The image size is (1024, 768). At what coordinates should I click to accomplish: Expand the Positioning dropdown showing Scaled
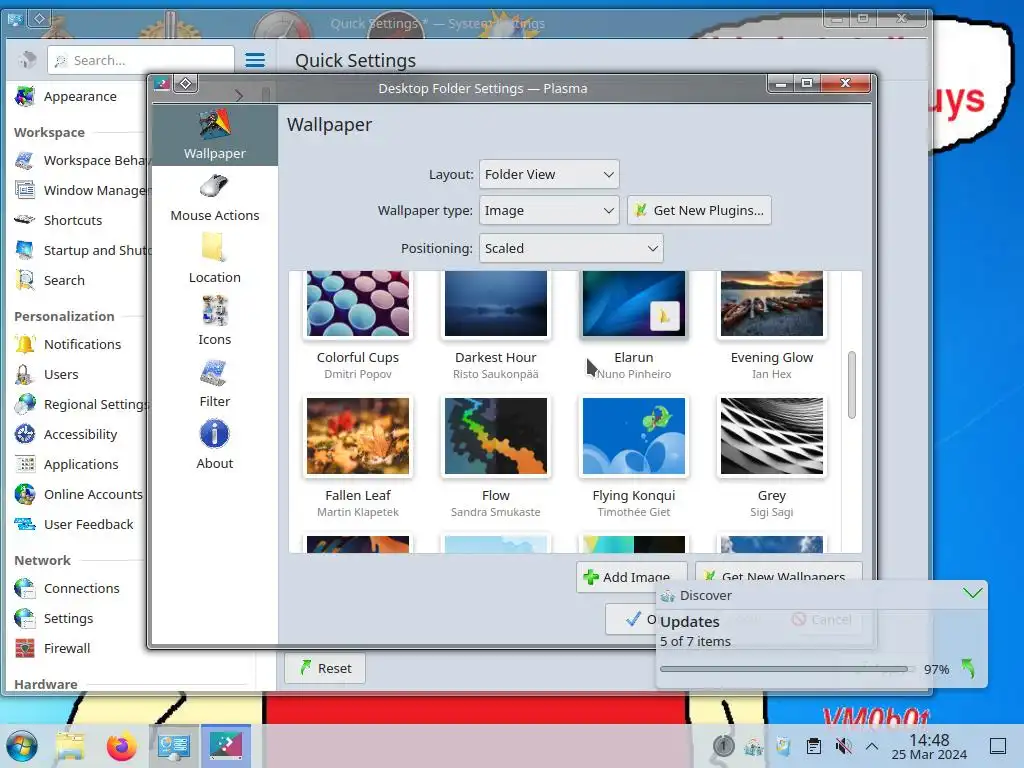[571, 248]
